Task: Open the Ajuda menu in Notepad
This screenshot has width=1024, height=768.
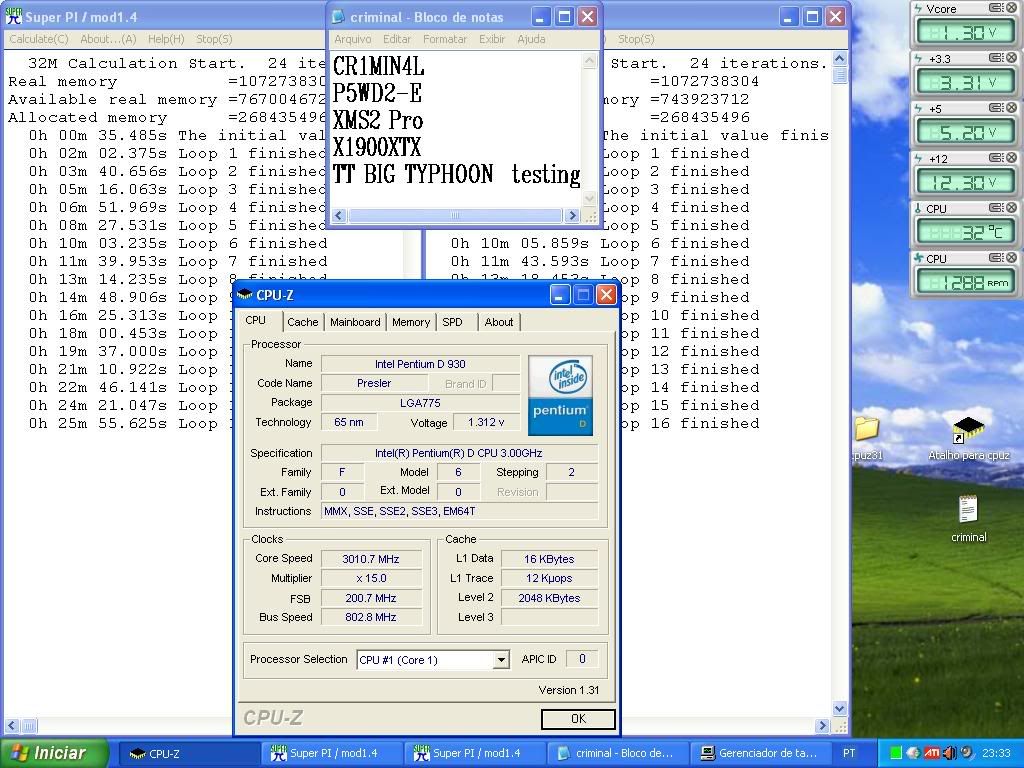Action: coord(532,39)
